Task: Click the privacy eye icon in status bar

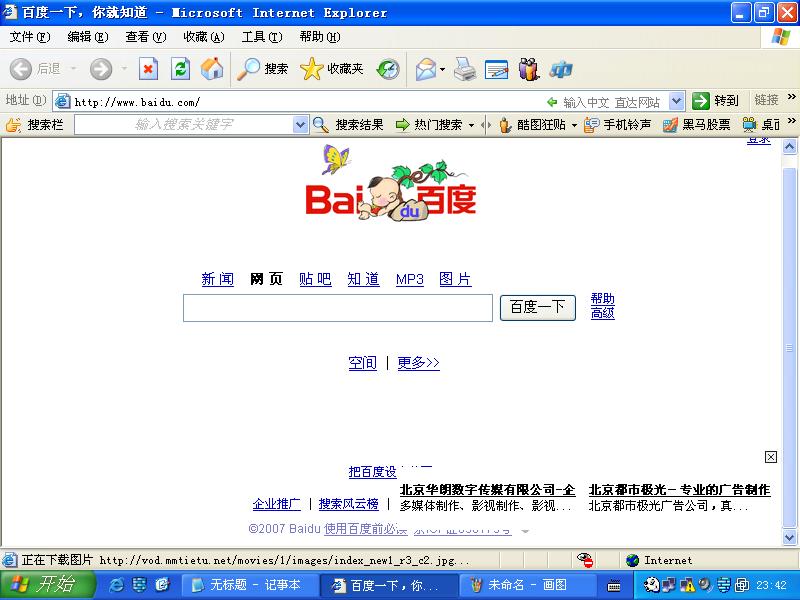Action: (x=585, y=560)
